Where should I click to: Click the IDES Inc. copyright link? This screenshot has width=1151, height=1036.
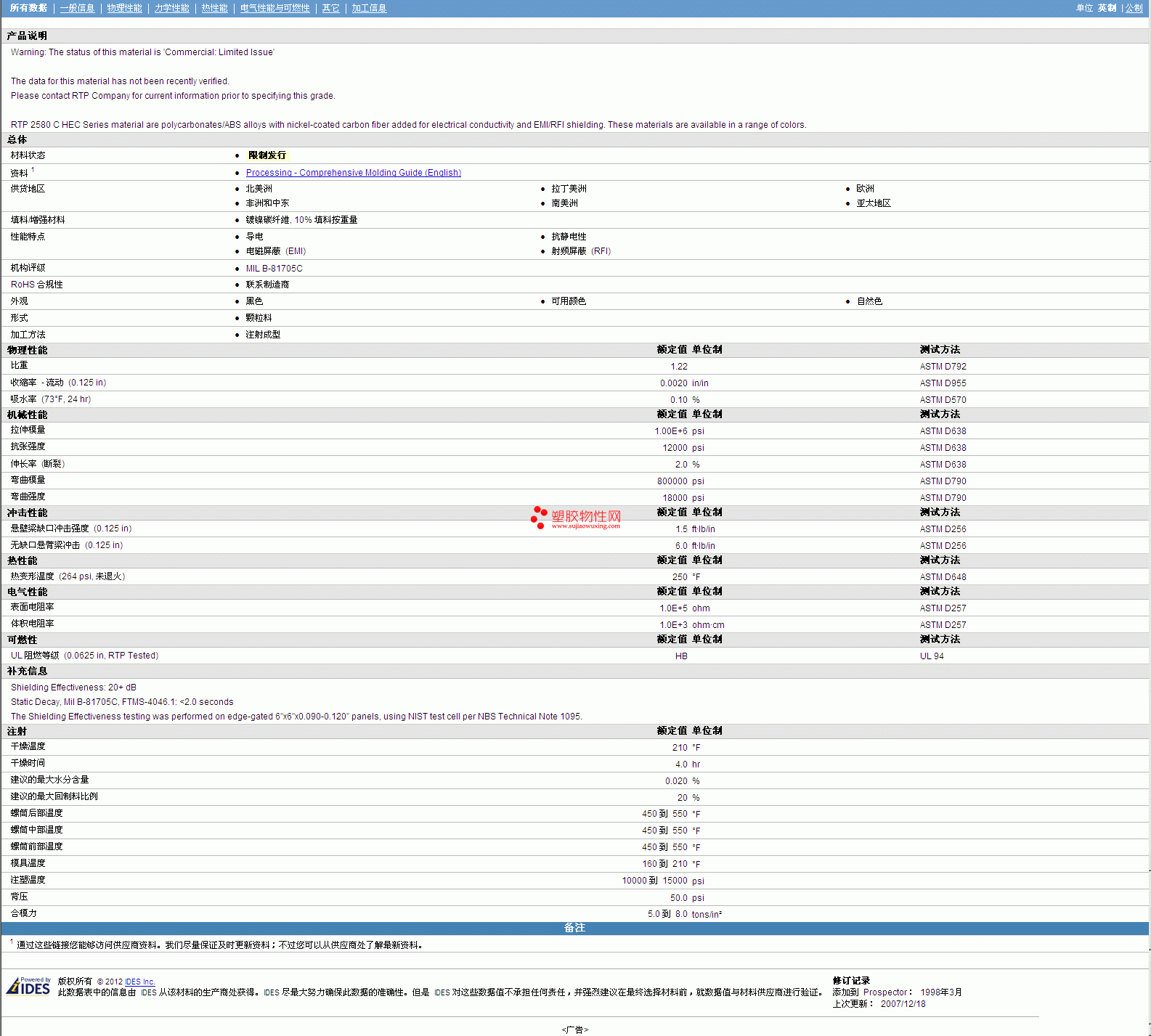139,982
